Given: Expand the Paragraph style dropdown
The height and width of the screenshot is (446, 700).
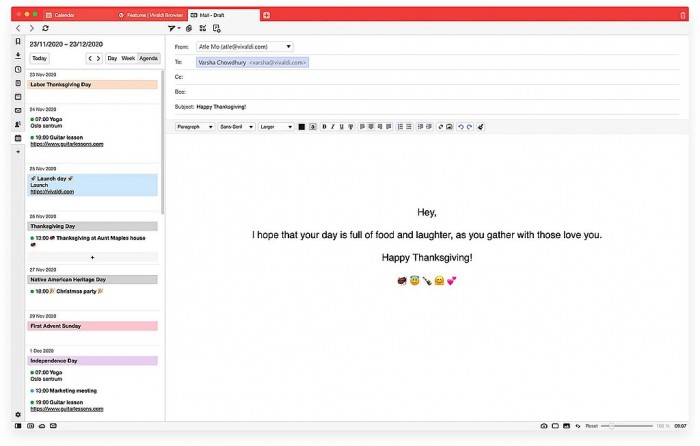Looking at the screenshot, I should pyautogui.click(x=194, y=127).
